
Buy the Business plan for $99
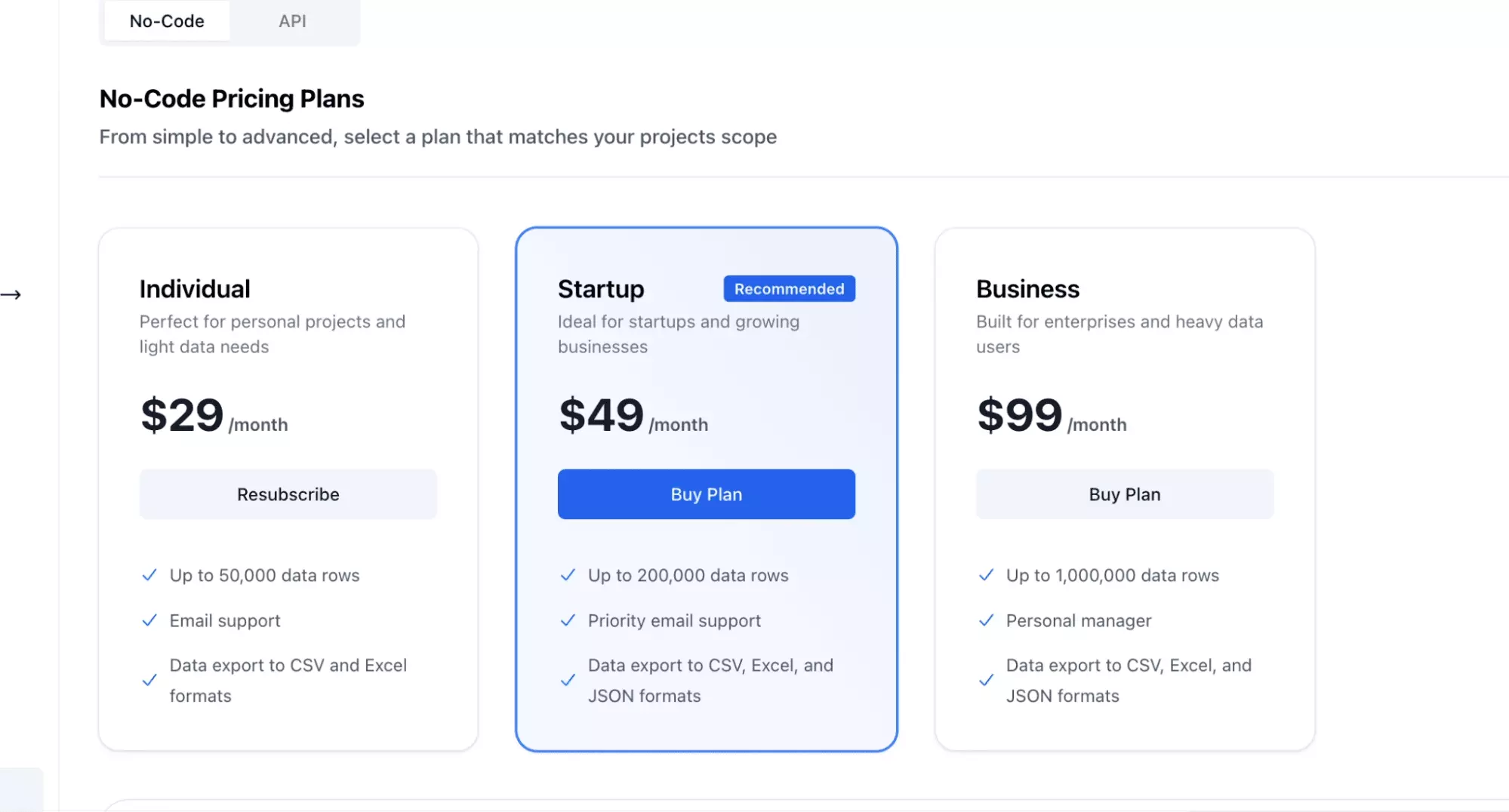(1124, 494)
